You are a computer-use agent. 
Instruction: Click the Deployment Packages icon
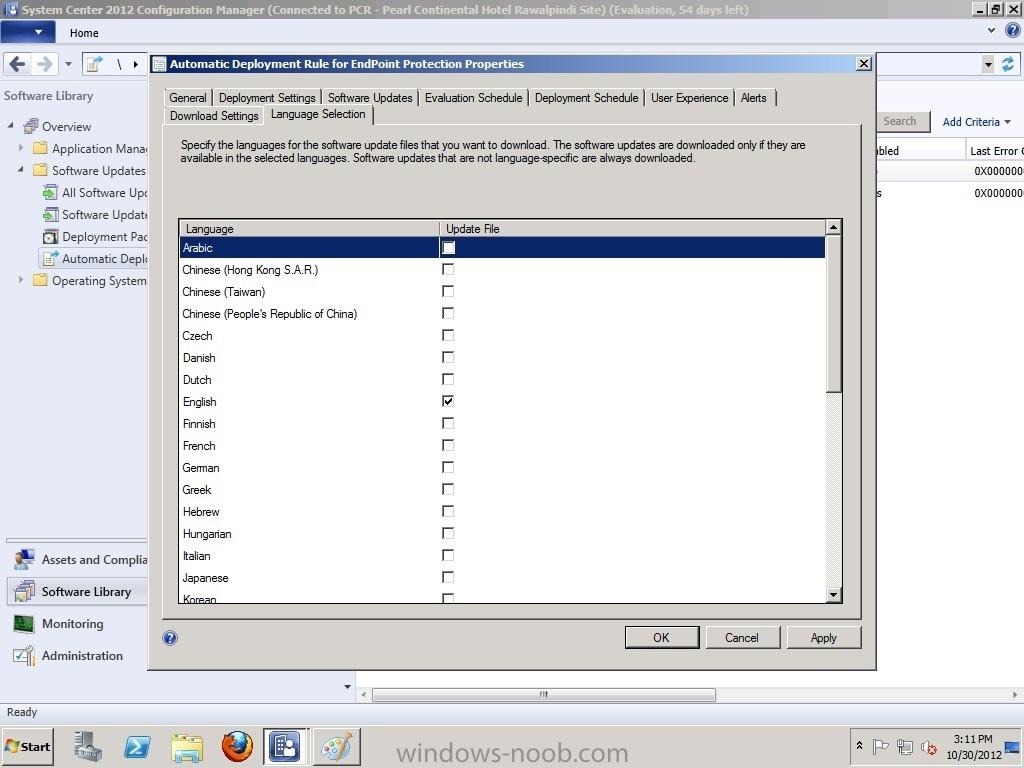tap(50, 236)
